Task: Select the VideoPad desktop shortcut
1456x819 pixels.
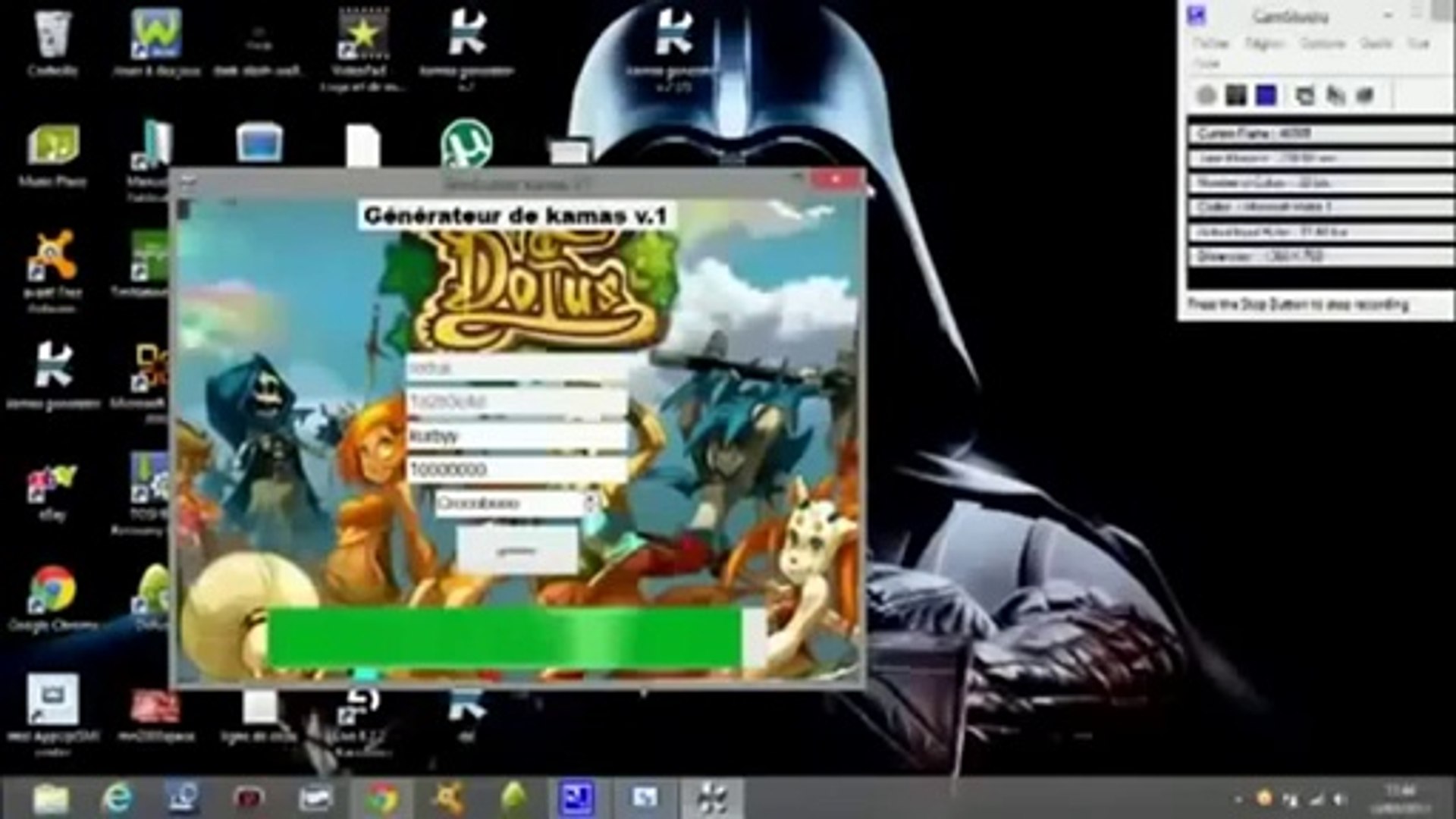Action: 362,49
